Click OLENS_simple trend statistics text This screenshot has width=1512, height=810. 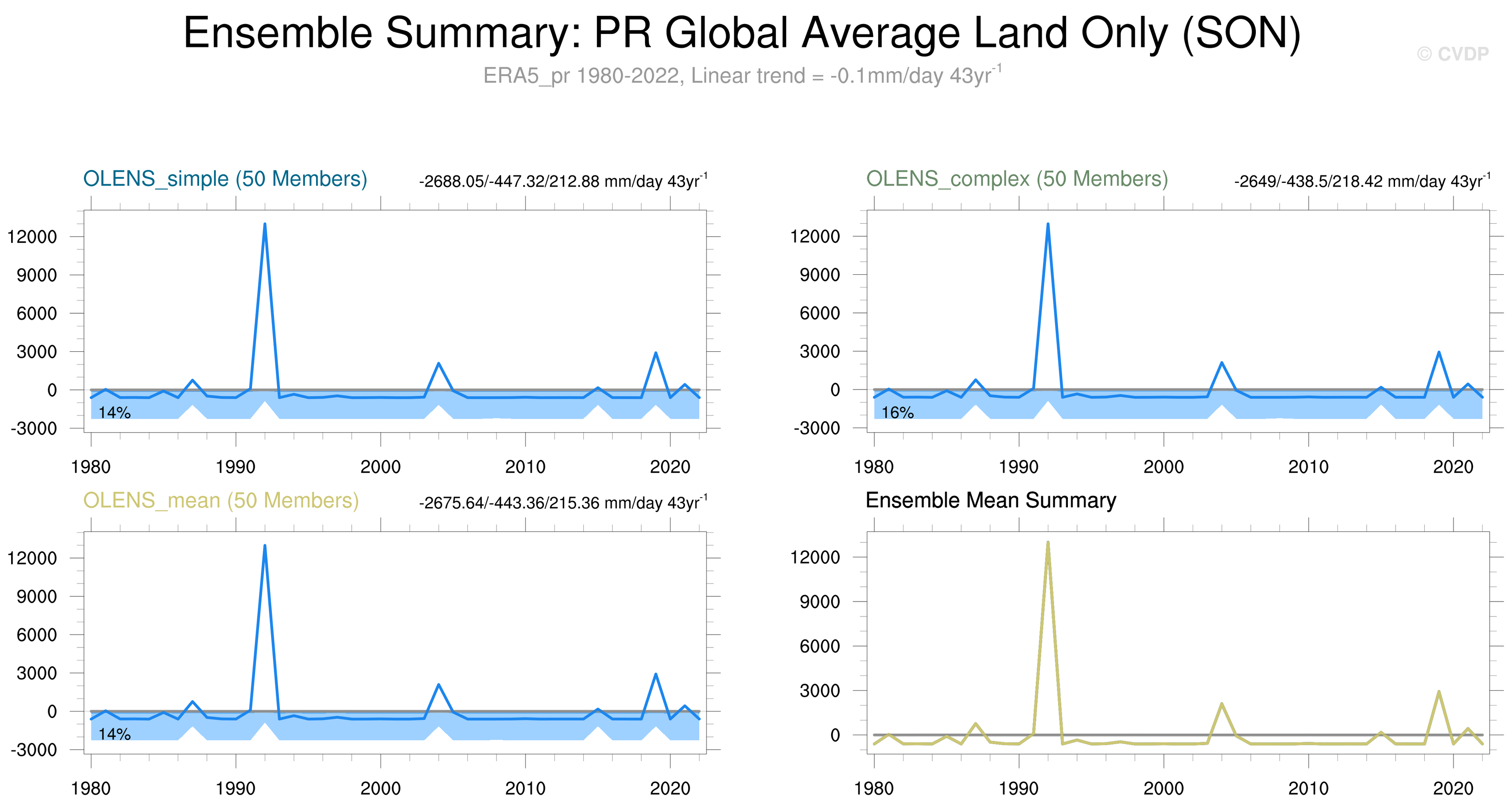coord(563,181)
